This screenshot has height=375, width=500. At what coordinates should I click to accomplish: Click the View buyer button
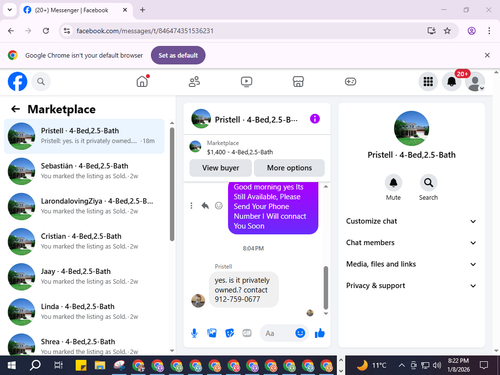coord(220,168)
